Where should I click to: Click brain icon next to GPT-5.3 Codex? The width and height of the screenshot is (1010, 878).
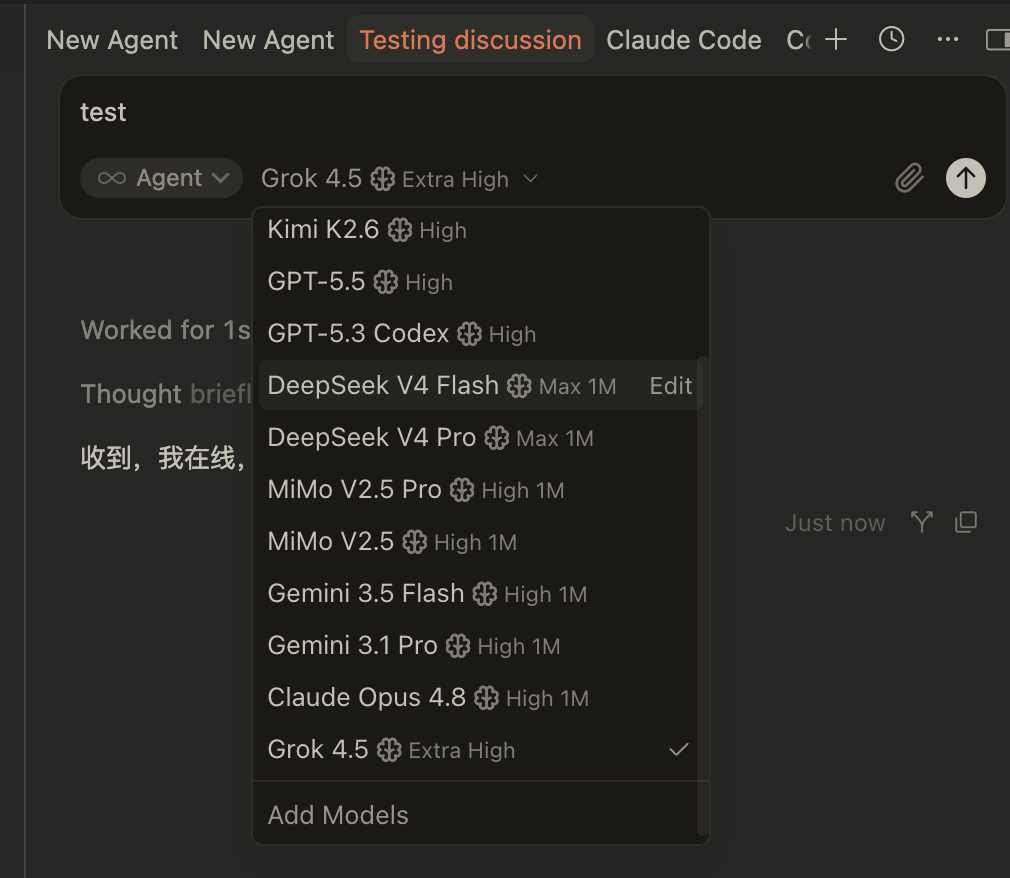pos(469,334)
